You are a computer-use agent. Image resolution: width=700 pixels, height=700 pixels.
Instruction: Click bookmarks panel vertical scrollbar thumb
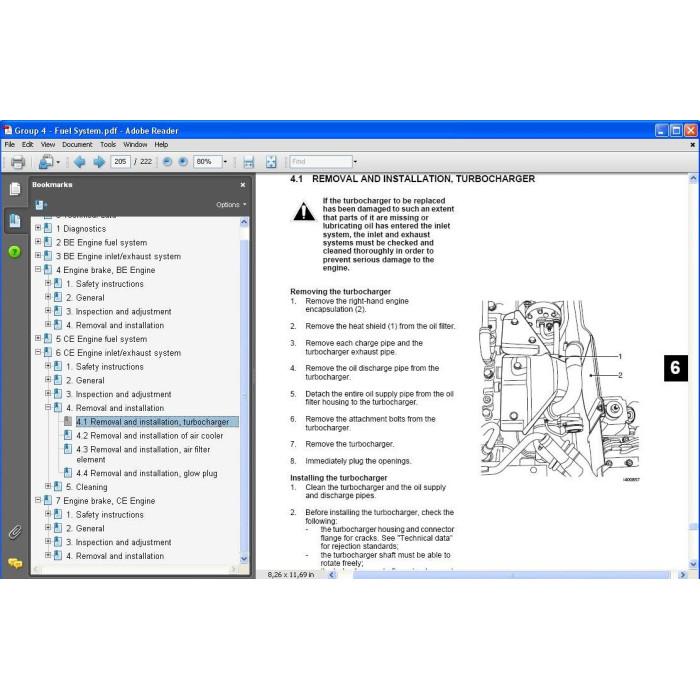point(244,395)
